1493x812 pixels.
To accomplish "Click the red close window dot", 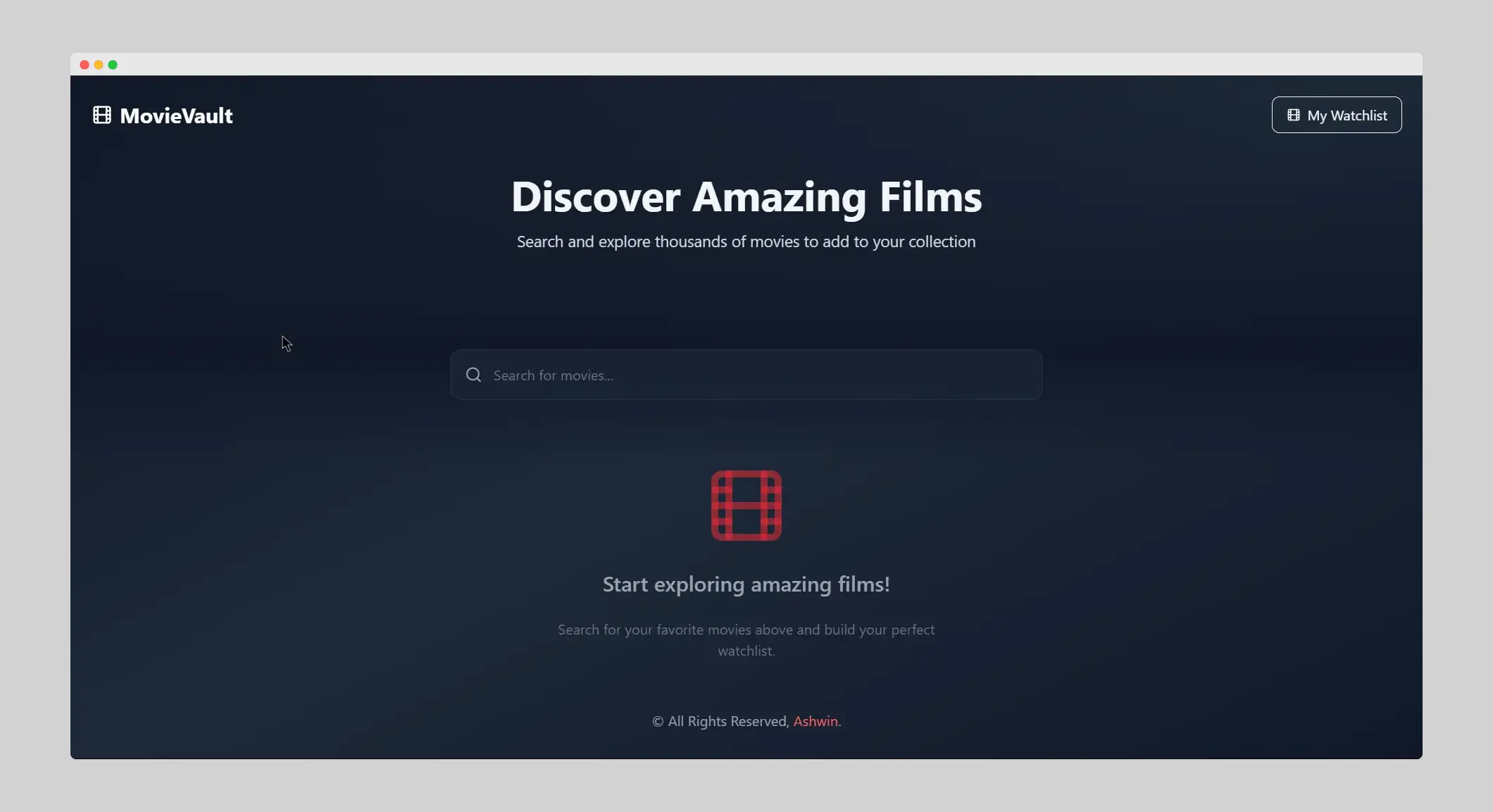I will coord(85,65).
